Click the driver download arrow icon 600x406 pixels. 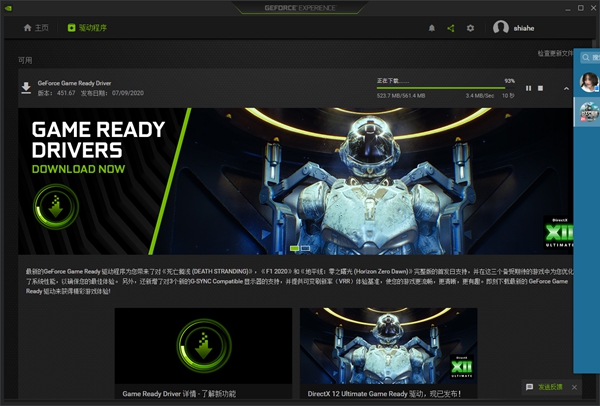point(26,89)
